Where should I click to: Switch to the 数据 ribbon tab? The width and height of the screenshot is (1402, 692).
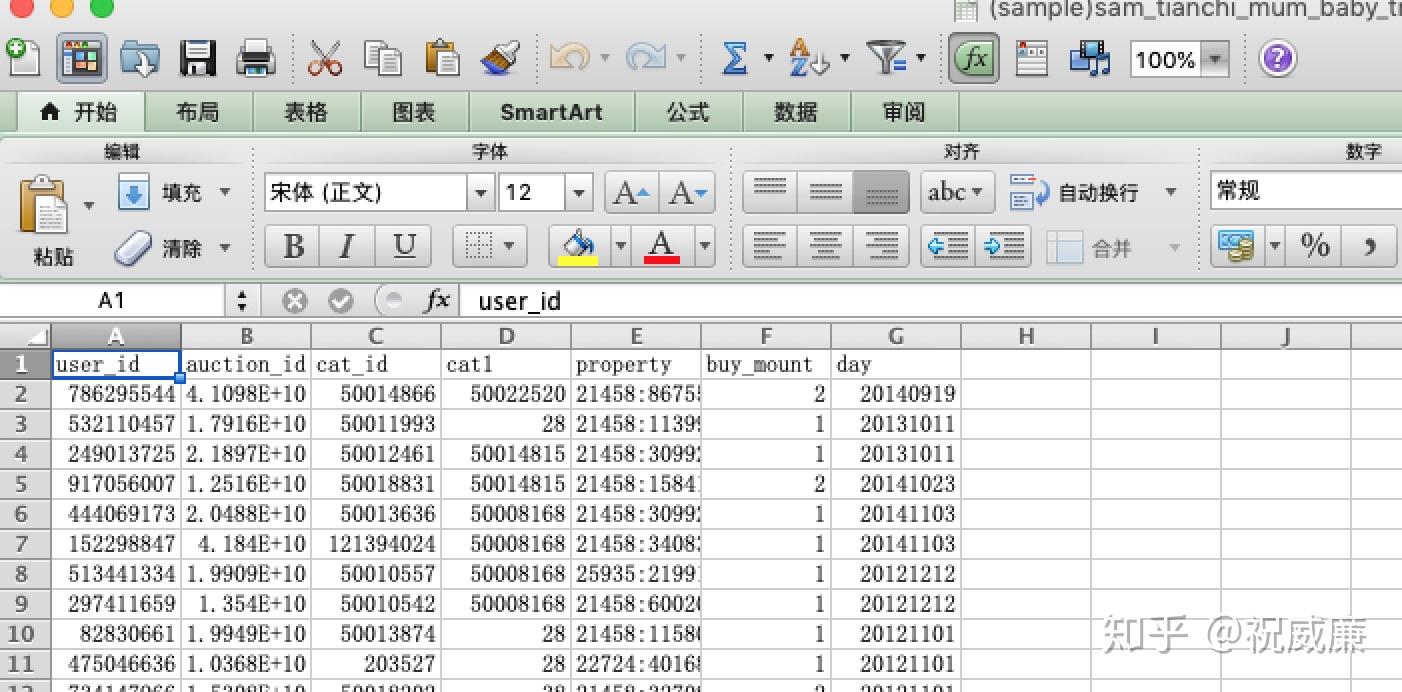[x=795, y=112]
